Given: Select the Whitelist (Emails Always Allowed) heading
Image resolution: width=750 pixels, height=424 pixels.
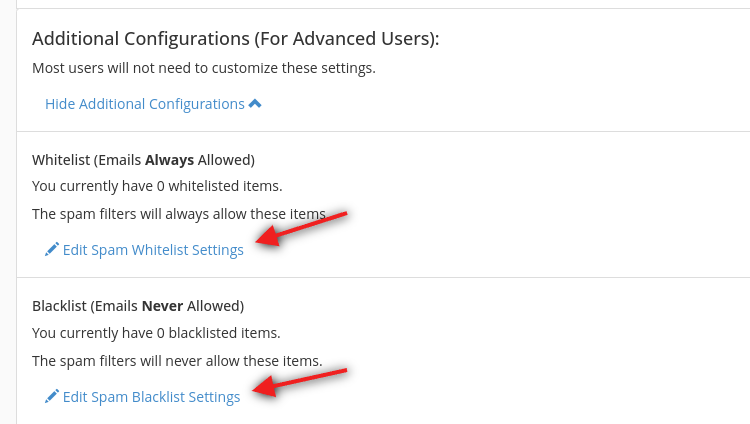Looking at the screenshot, I should (x=143, y=160).
